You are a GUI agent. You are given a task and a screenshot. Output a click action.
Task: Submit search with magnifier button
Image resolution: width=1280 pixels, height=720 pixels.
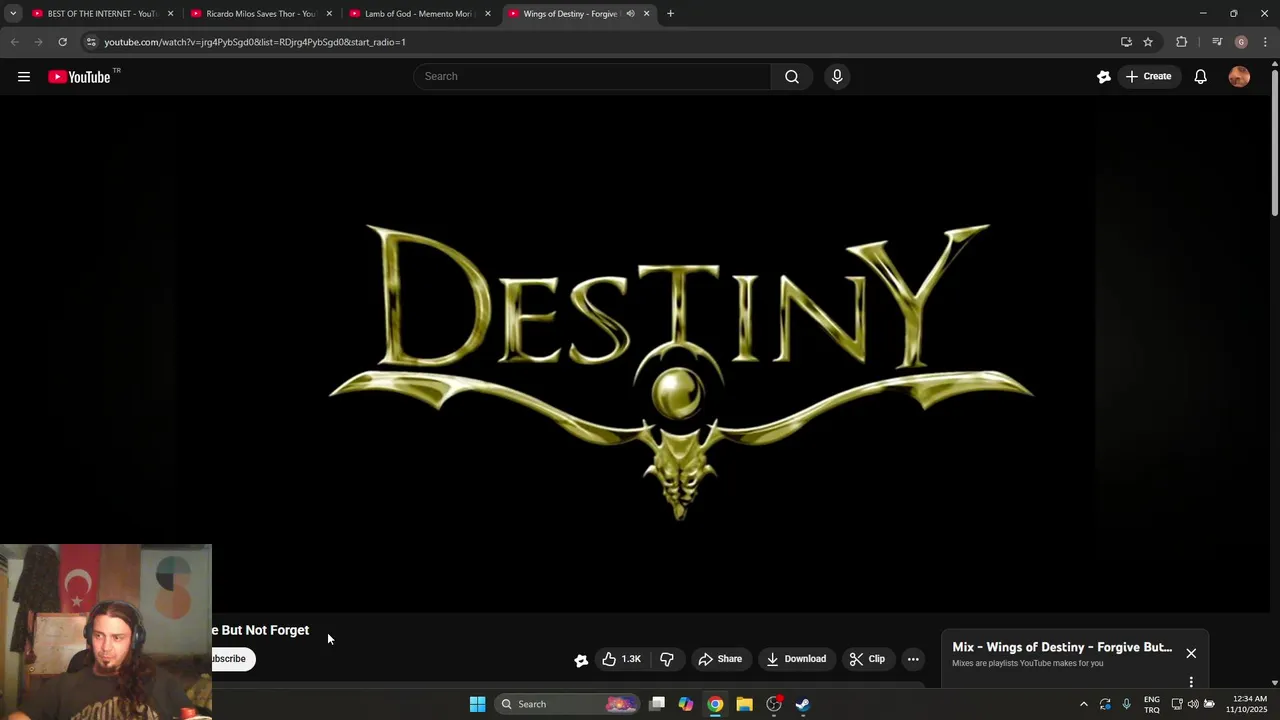(x=791, y=77)
